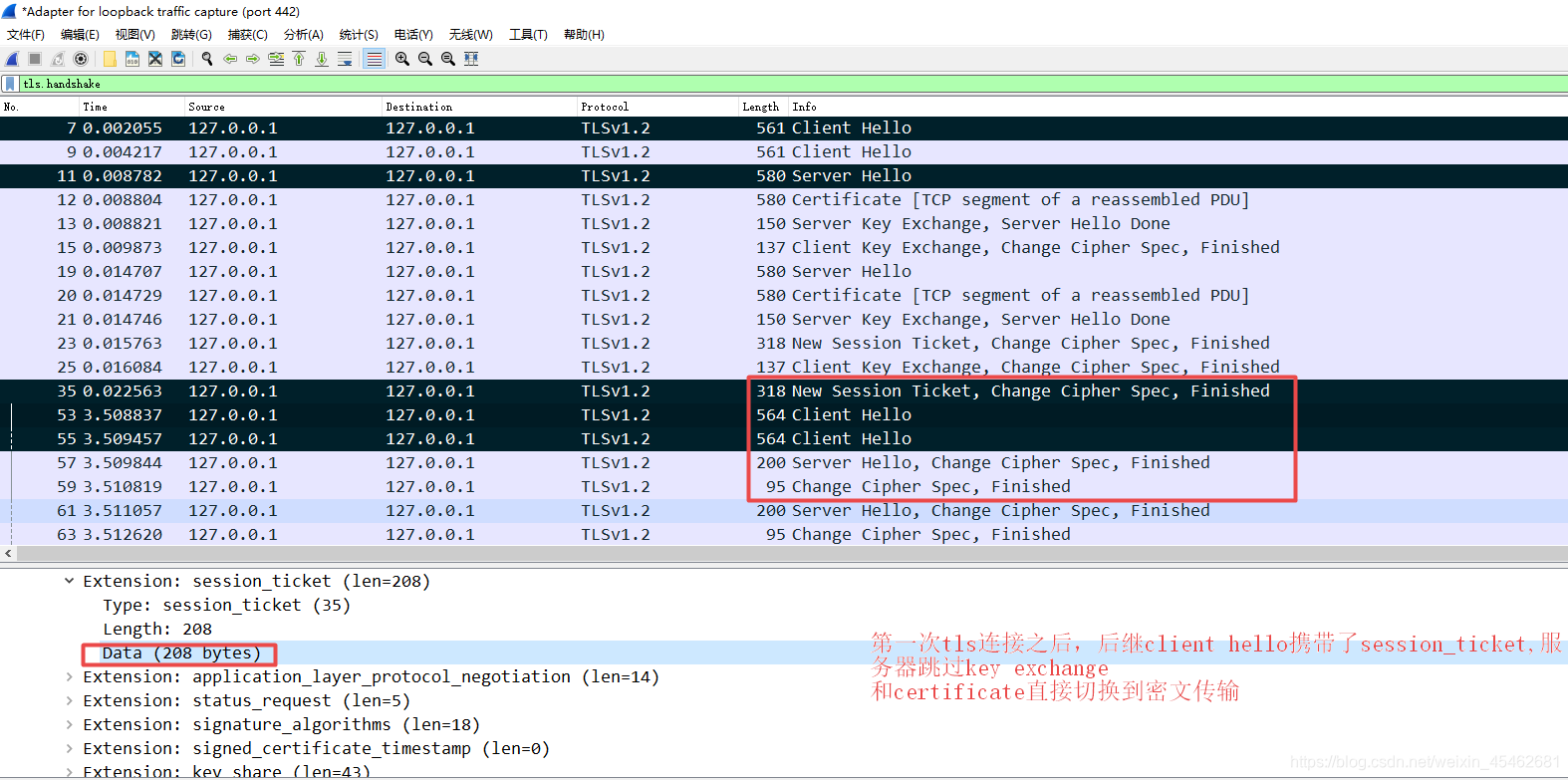
Task: Reload this capture file
Action: click(x=178, y=59)
